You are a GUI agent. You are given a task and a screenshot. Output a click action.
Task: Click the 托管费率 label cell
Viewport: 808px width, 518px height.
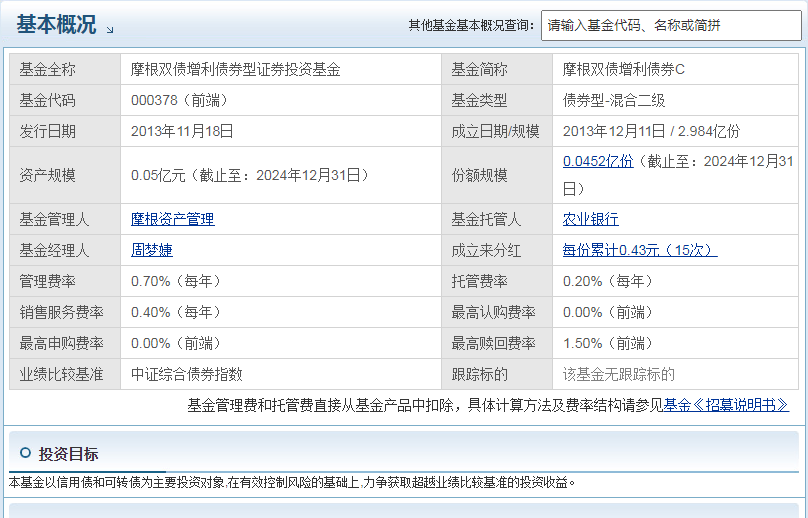pos(497,281)
